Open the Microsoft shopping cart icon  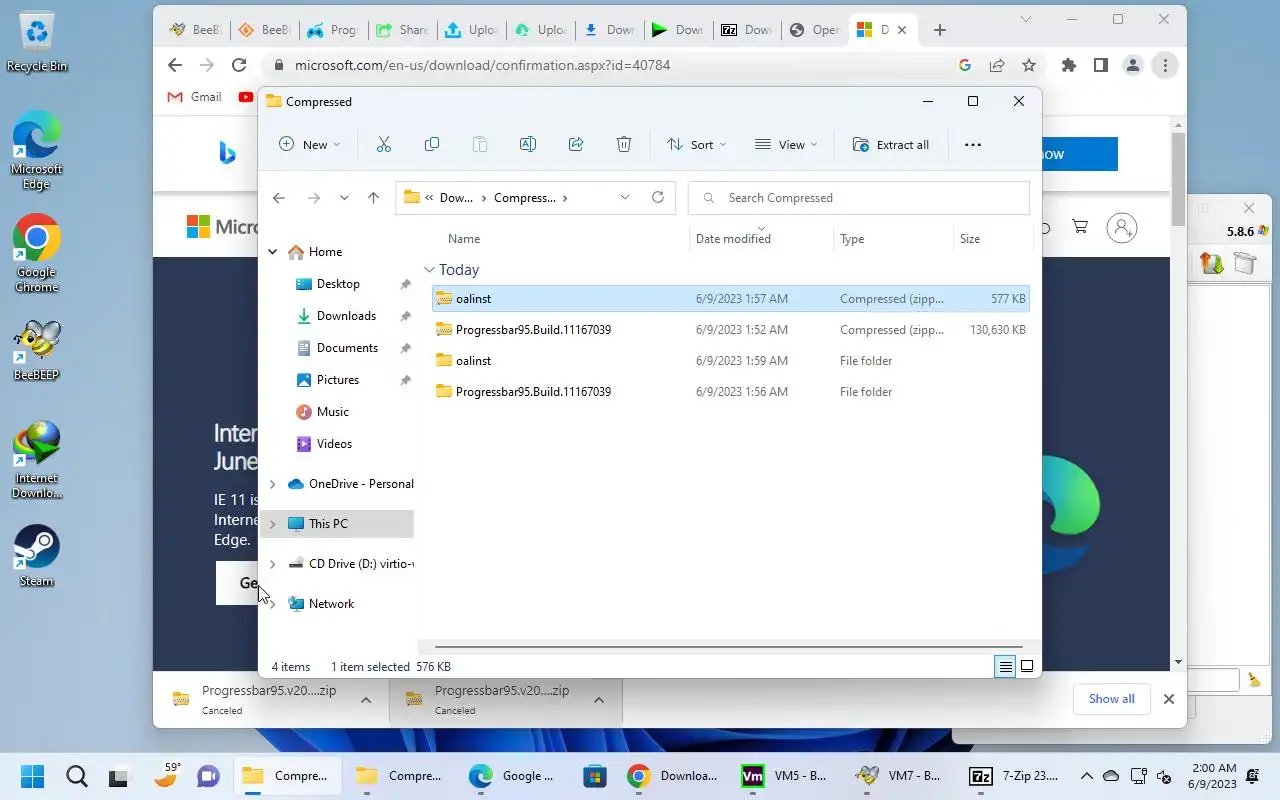pyautogui.click(x=1080, y=227)
